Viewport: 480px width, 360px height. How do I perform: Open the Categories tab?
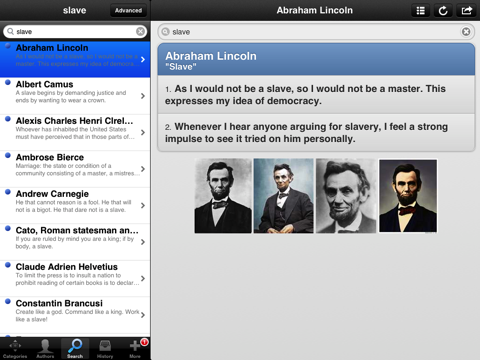click(x=15, y=349)
